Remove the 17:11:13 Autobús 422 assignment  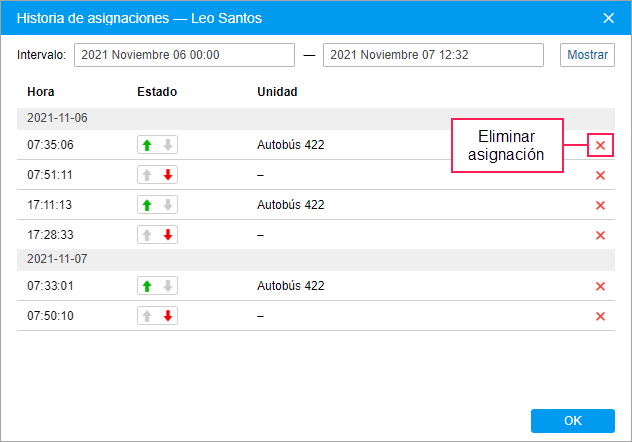point(600,206)
